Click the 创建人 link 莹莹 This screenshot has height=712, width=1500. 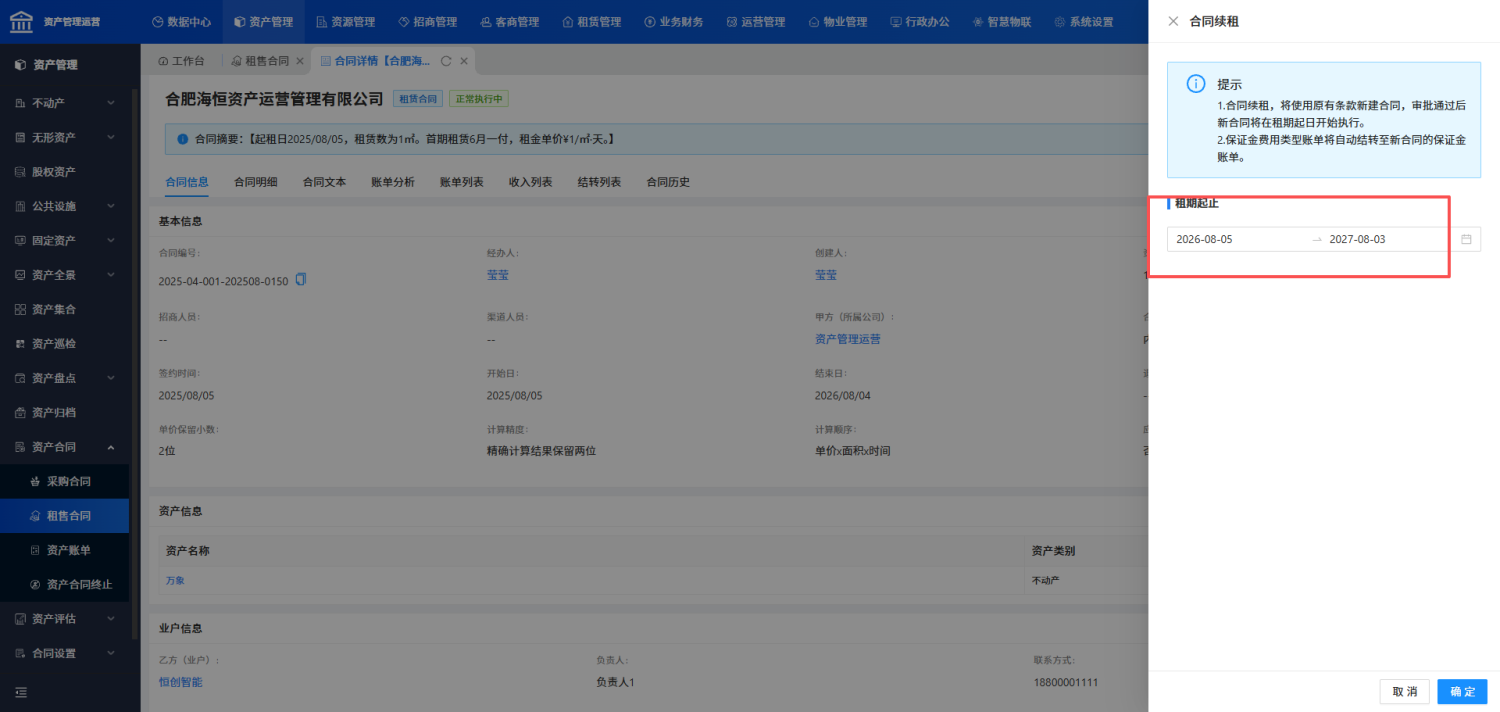[826, 275]
